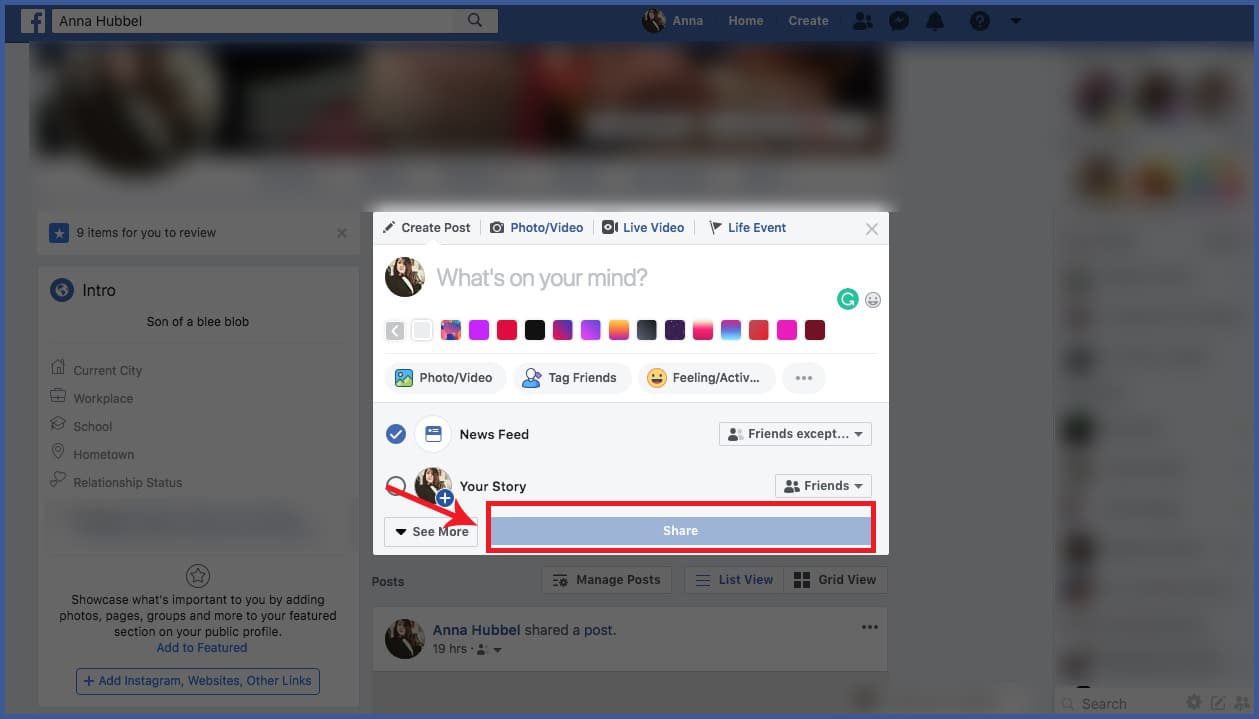The height and width of the screenshot is (719, 1259).
Task: Open the post audience dropdown beside 19 hrs
Action: (488, 650)
